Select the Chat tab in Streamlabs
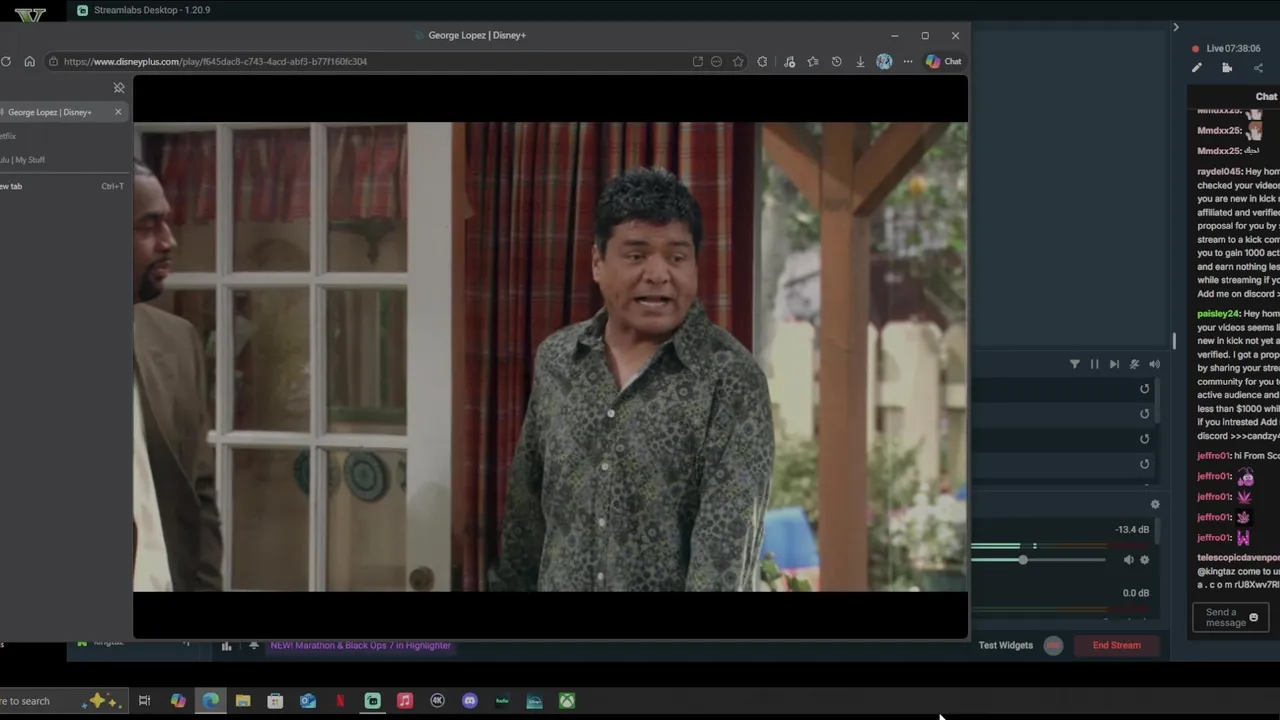Image resolution: width=1280 pixels, height=720 pixels. pos(1266,97)
